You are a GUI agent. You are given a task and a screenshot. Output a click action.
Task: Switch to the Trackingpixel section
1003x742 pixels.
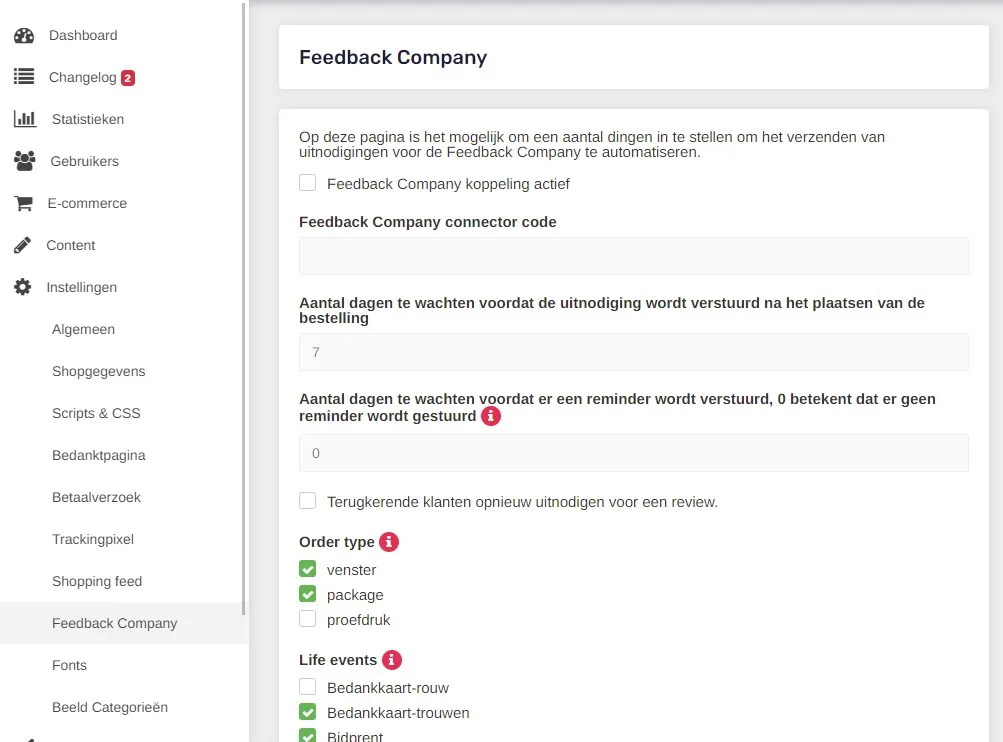point(92,539)
